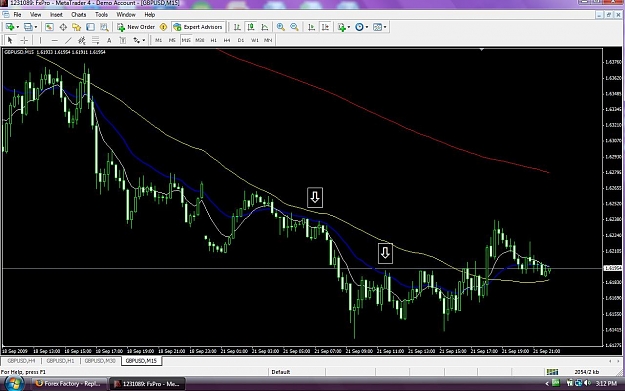Viewport: 625px width, 391px height.
Task: Click the yellow MetaEditor diamond icon
Action: [x=163, y=27]
